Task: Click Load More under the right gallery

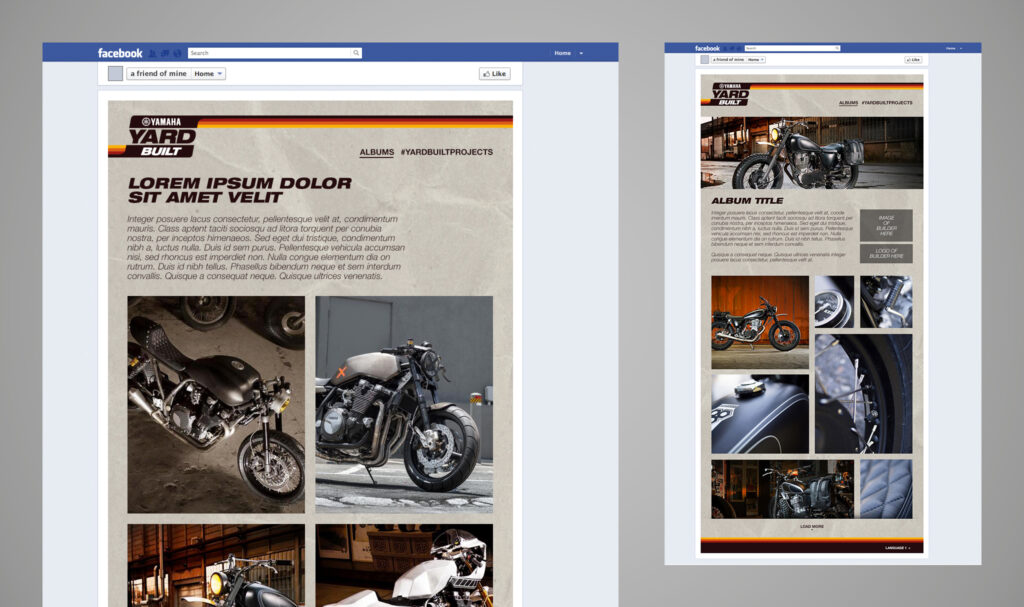Action: click(812, 526)
